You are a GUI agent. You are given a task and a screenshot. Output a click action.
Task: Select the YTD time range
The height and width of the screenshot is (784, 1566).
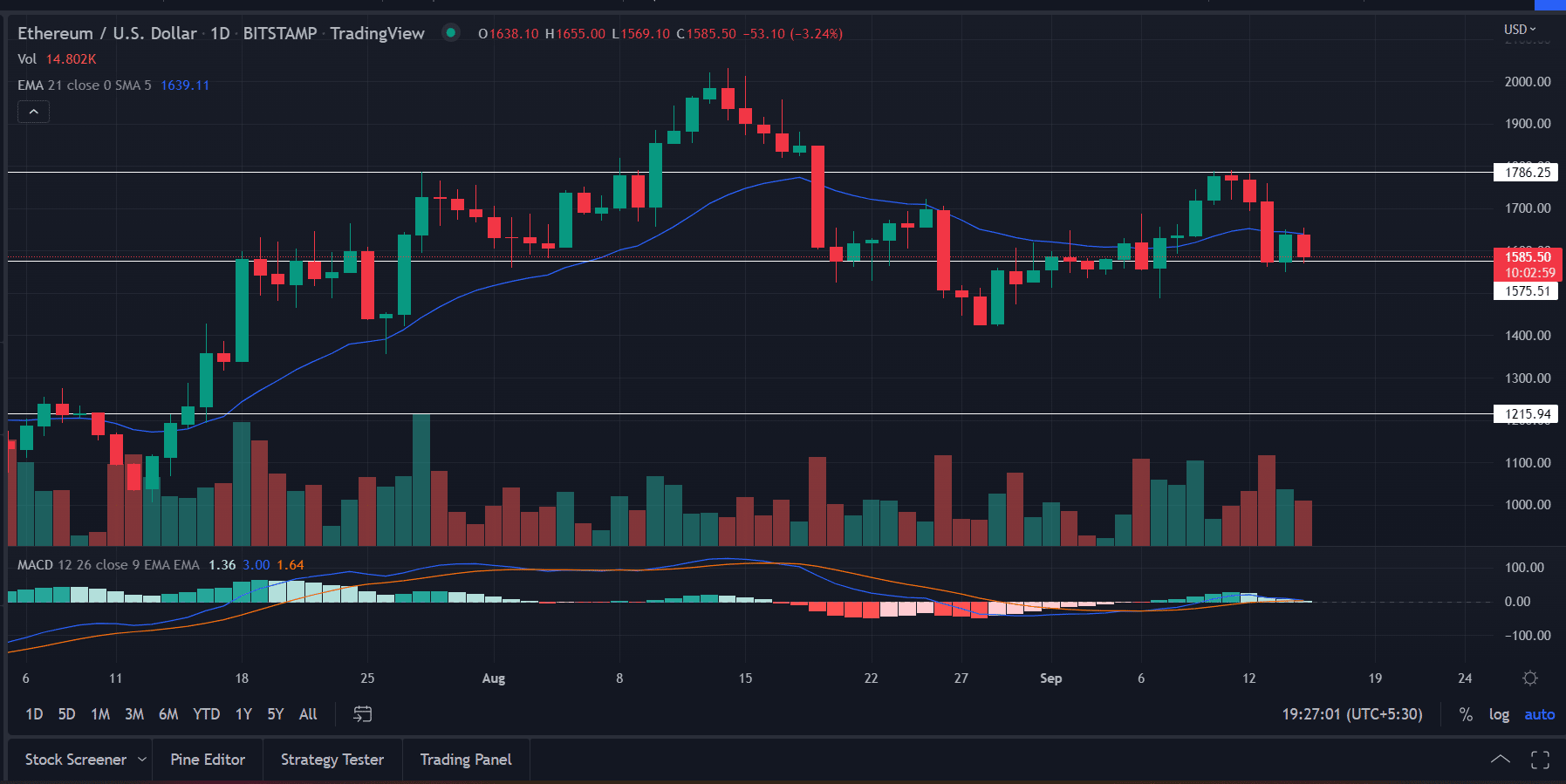[x=206, y=714]
